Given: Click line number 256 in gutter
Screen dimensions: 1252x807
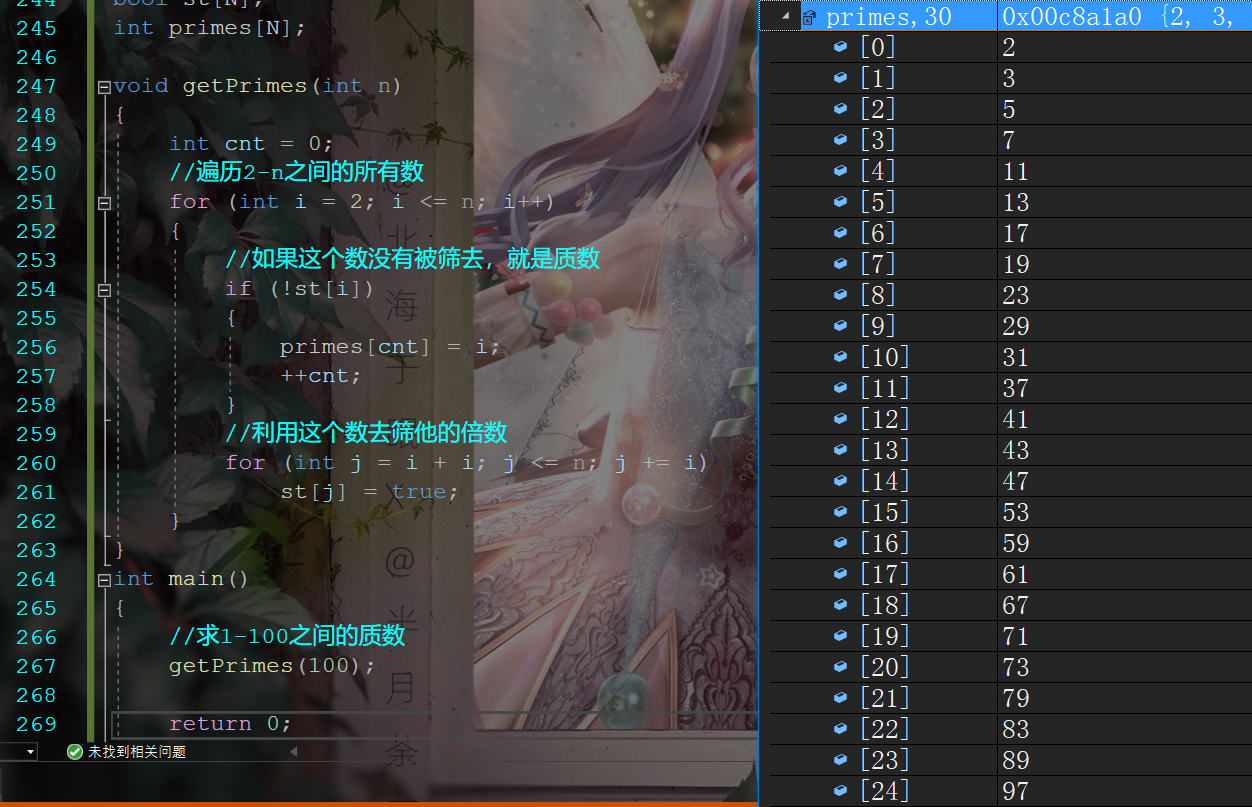Looking at the screenshot, I should pyautogui.click(x=37, y=347).
